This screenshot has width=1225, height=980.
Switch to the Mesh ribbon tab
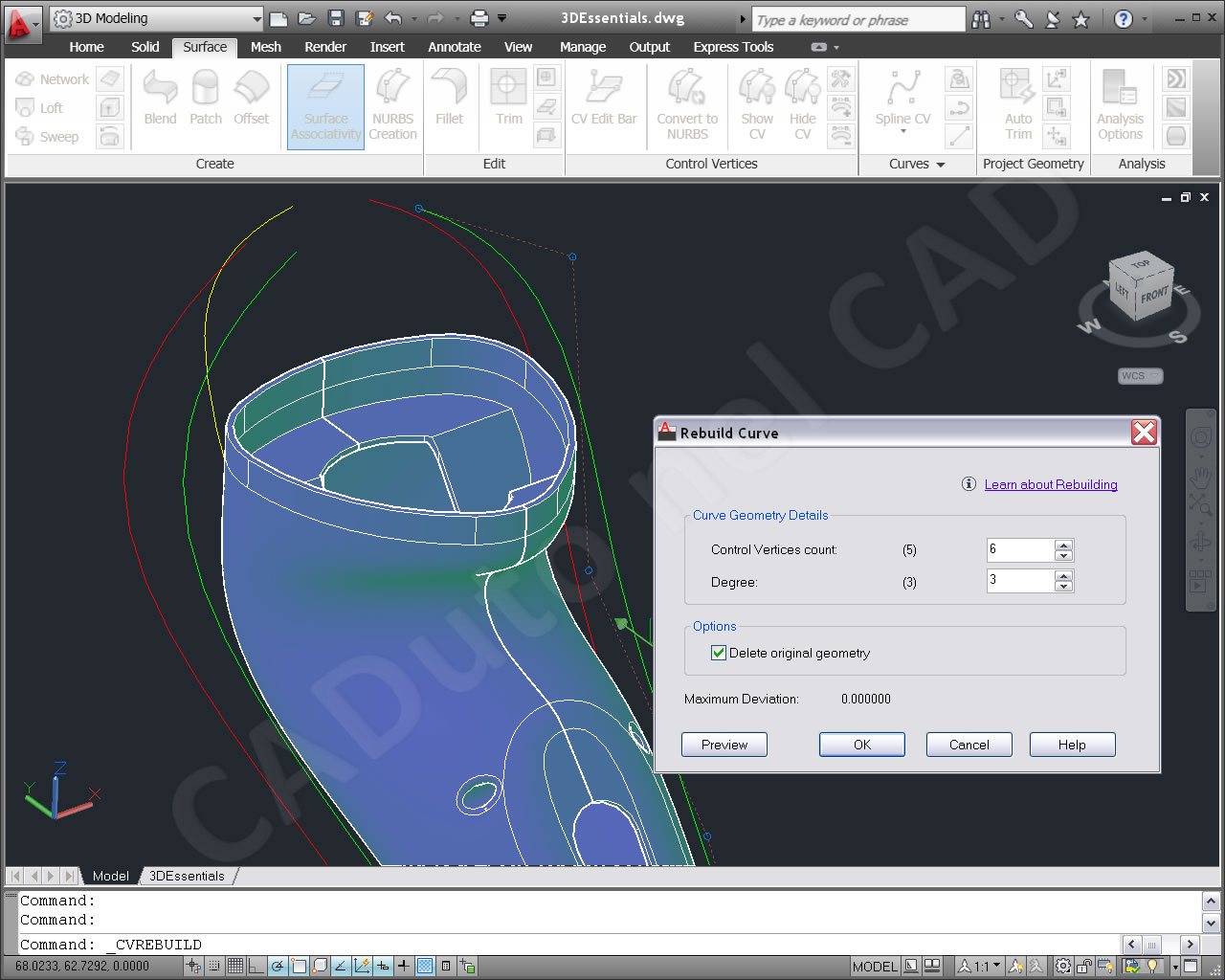(x=265, y=47)
